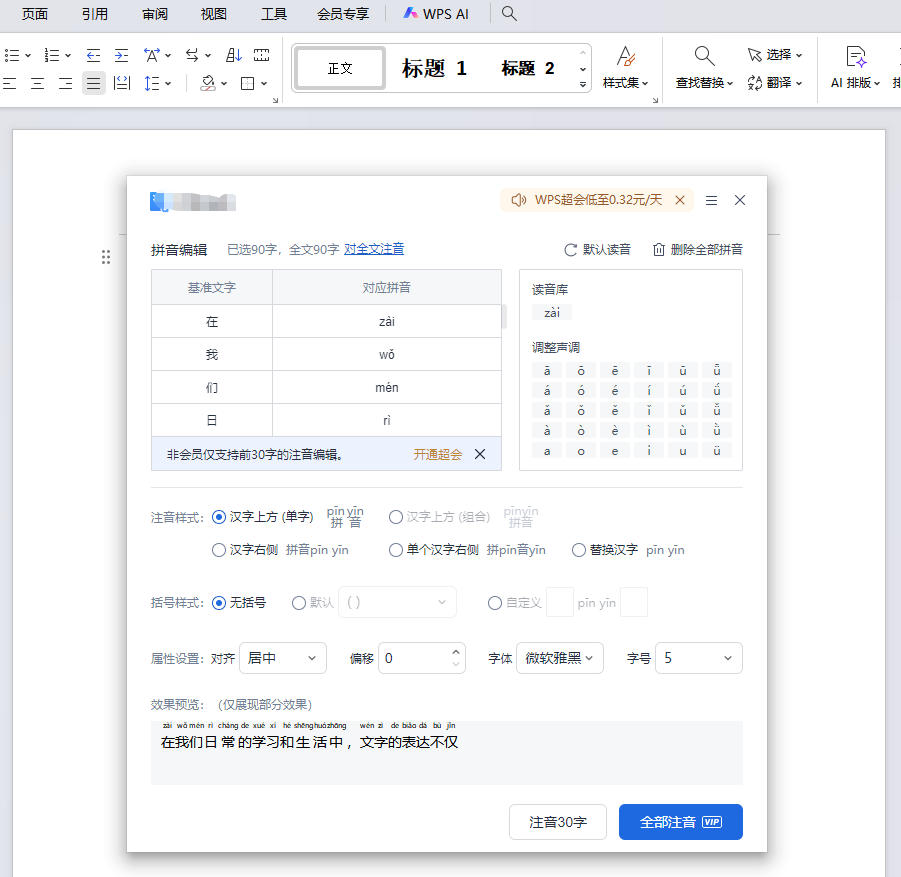Click the 全部注音 VIP button

point(680,822)
